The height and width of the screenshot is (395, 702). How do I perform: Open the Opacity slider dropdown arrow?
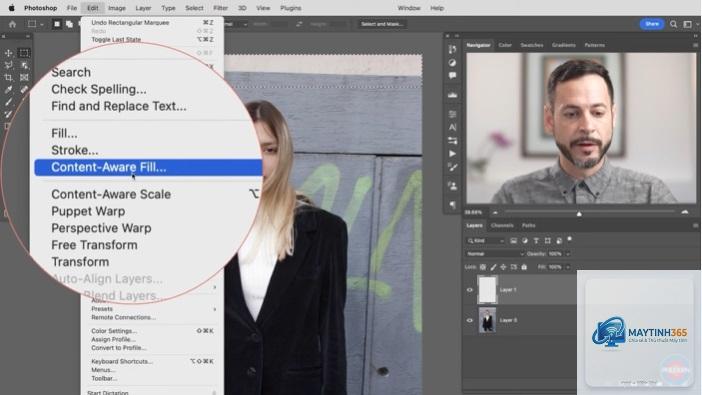(x=568, y=254)
